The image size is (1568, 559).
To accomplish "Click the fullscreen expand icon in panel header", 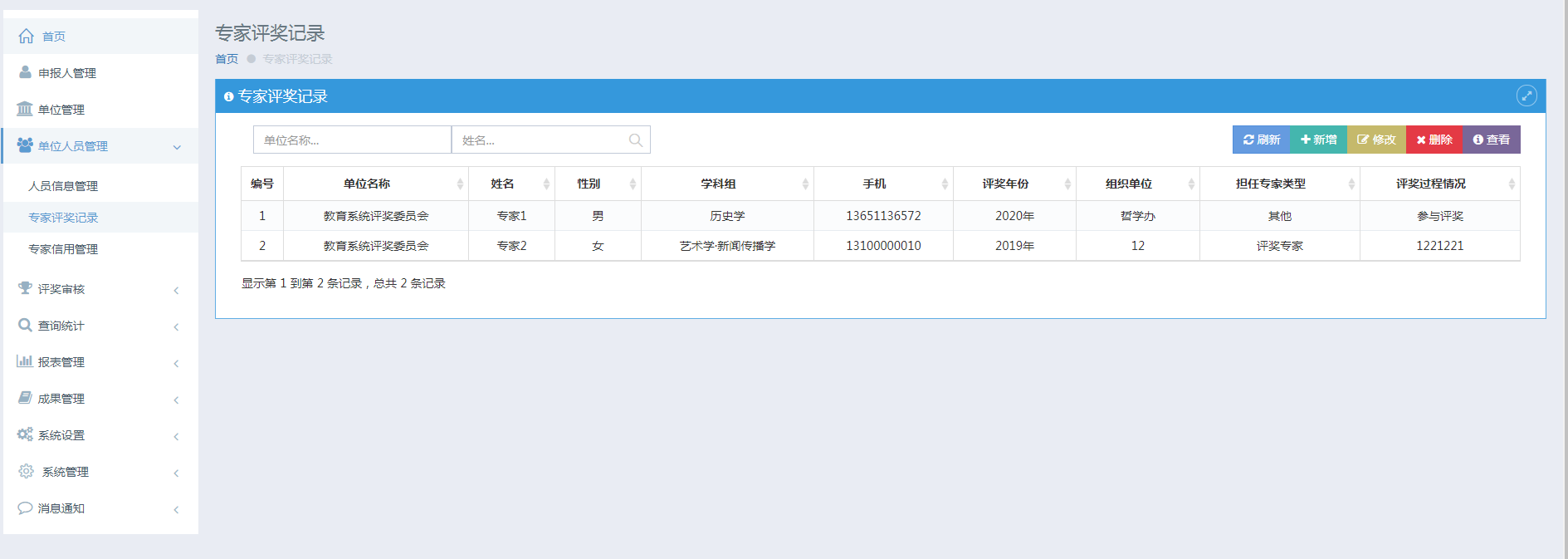I will [1526, 96].
